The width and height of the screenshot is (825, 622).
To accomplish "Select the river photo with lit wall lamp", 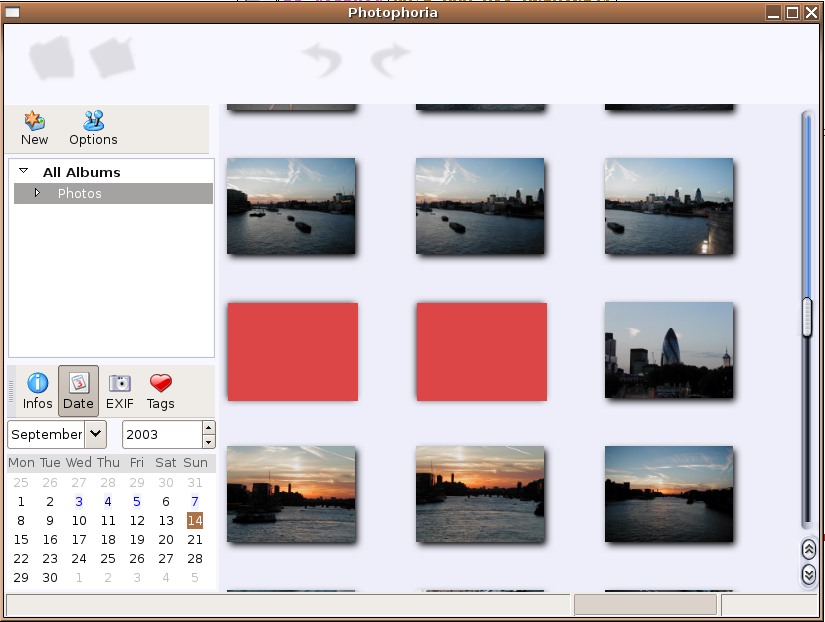I will pos(669,206).
